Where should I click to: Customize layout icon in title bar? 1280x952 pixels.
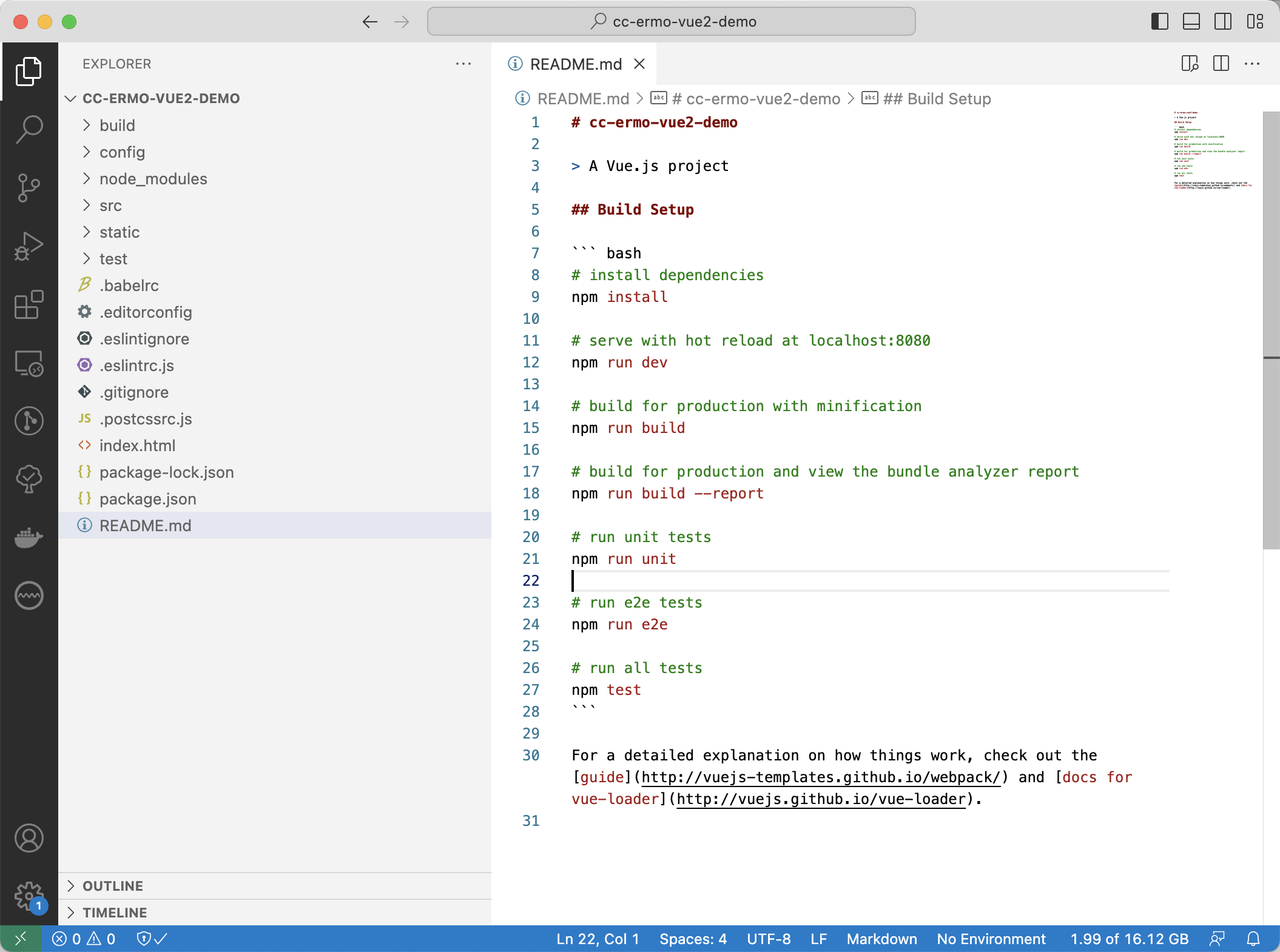point(1255,22)
